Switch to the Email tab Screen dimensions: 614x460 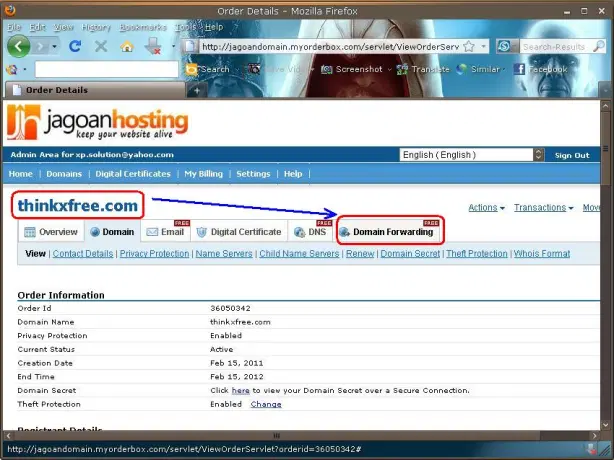point(166,232)
